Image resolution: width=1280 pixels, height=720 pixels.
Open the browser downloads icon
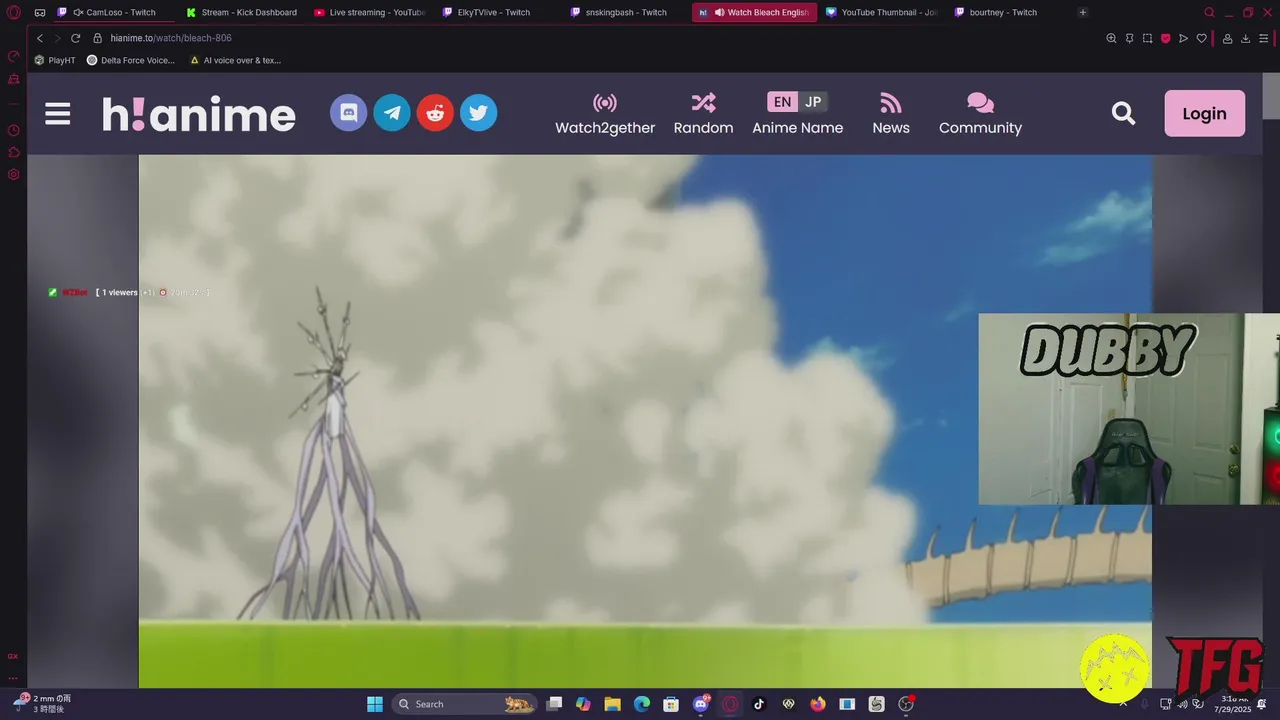[x=1246, y=38]
